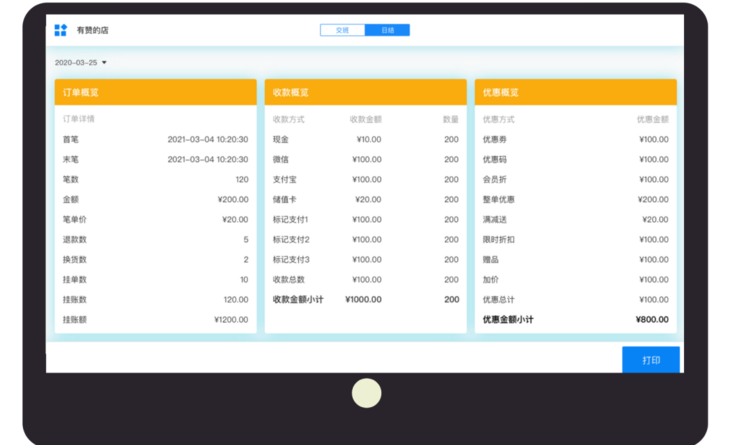Open the 2020-03-25 date dropdown
This screenshot has height=445, width=730.
click(x=81, y=62)
